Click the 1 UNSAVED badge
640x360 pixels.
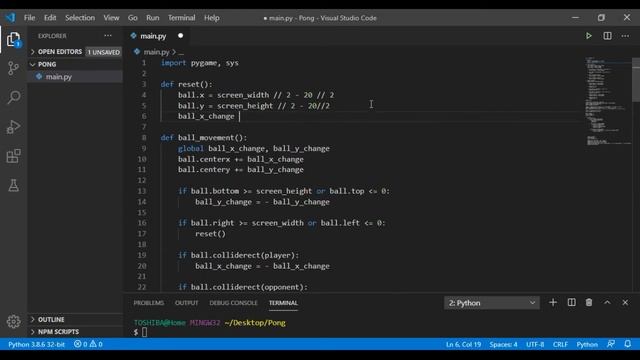(104, 52)
